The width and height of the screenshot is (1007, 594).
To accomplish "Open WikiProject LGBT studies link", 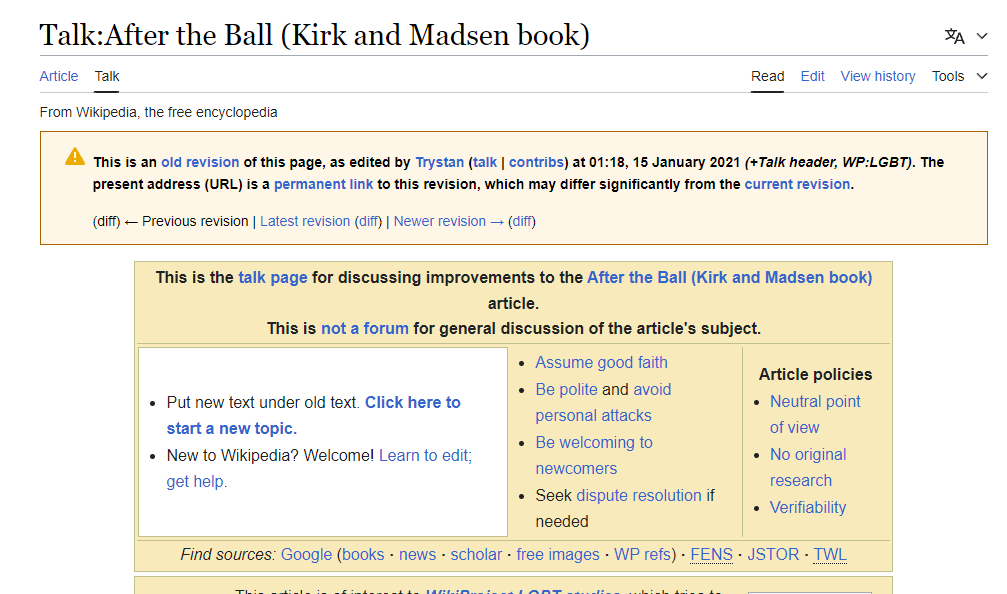I will coord(523,591).
